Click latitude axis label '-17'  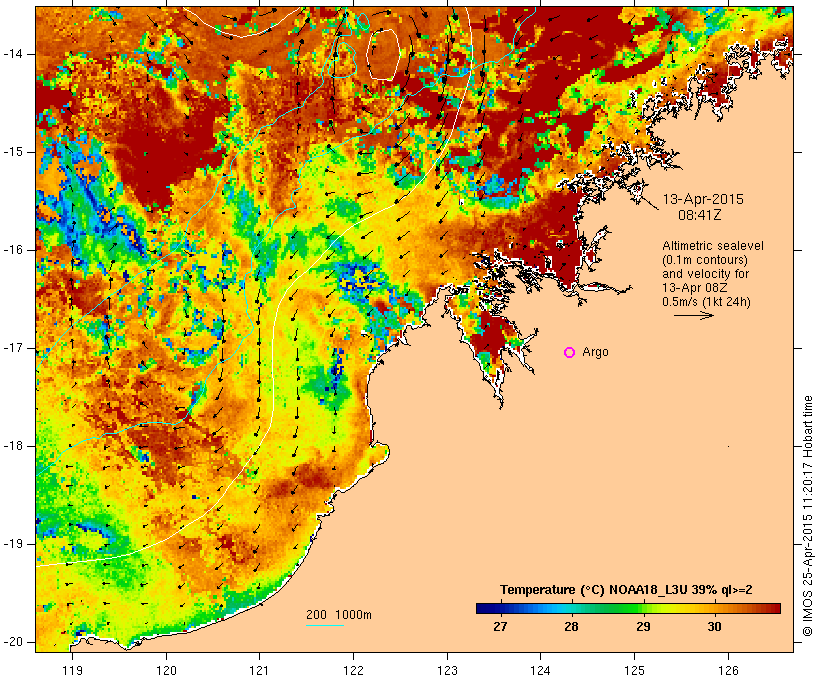click(x=12, y=348)
